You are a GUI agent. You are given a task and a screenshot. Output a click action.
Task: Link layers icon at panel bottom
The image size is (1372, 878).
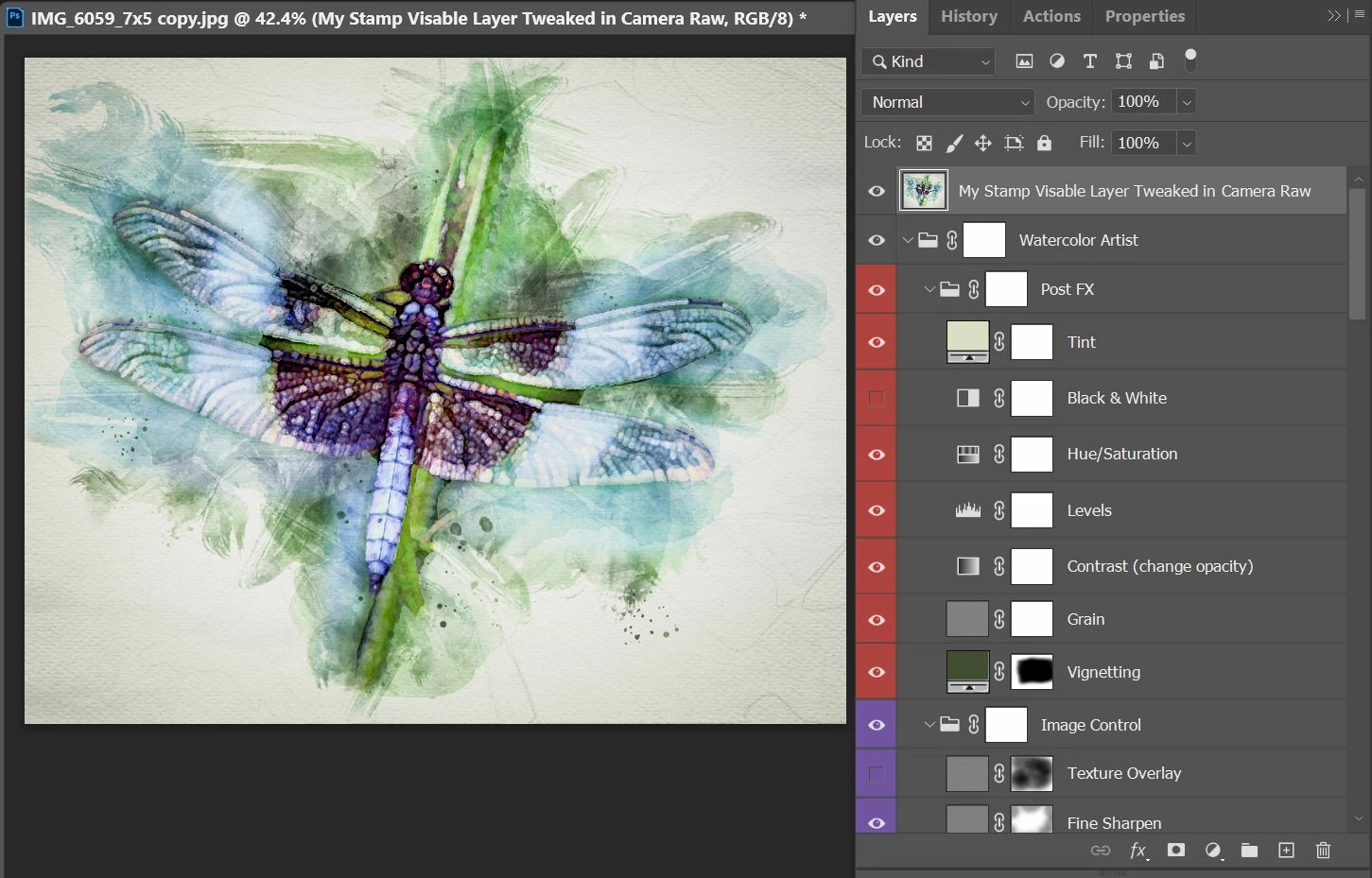[x=1101, y=851]
